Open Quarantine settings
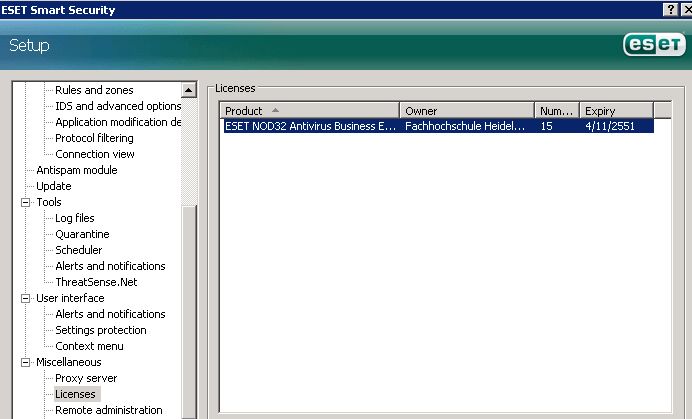The height and width of the screenshot is (419, 692). 82,234
